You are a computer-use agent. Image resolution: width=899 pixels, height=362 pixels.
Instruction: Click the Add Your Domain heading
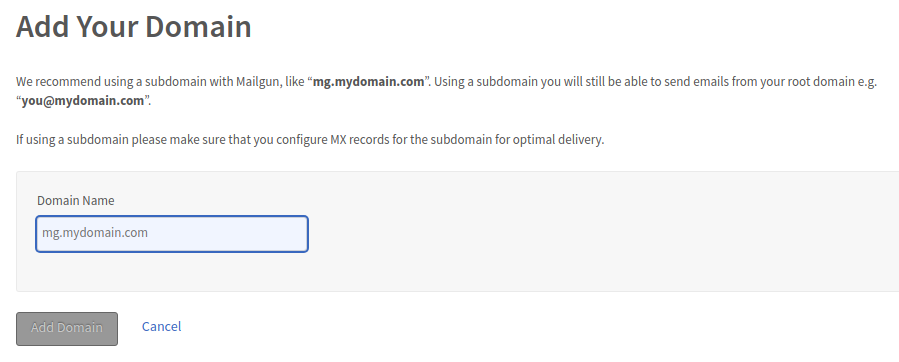point(134,26)
